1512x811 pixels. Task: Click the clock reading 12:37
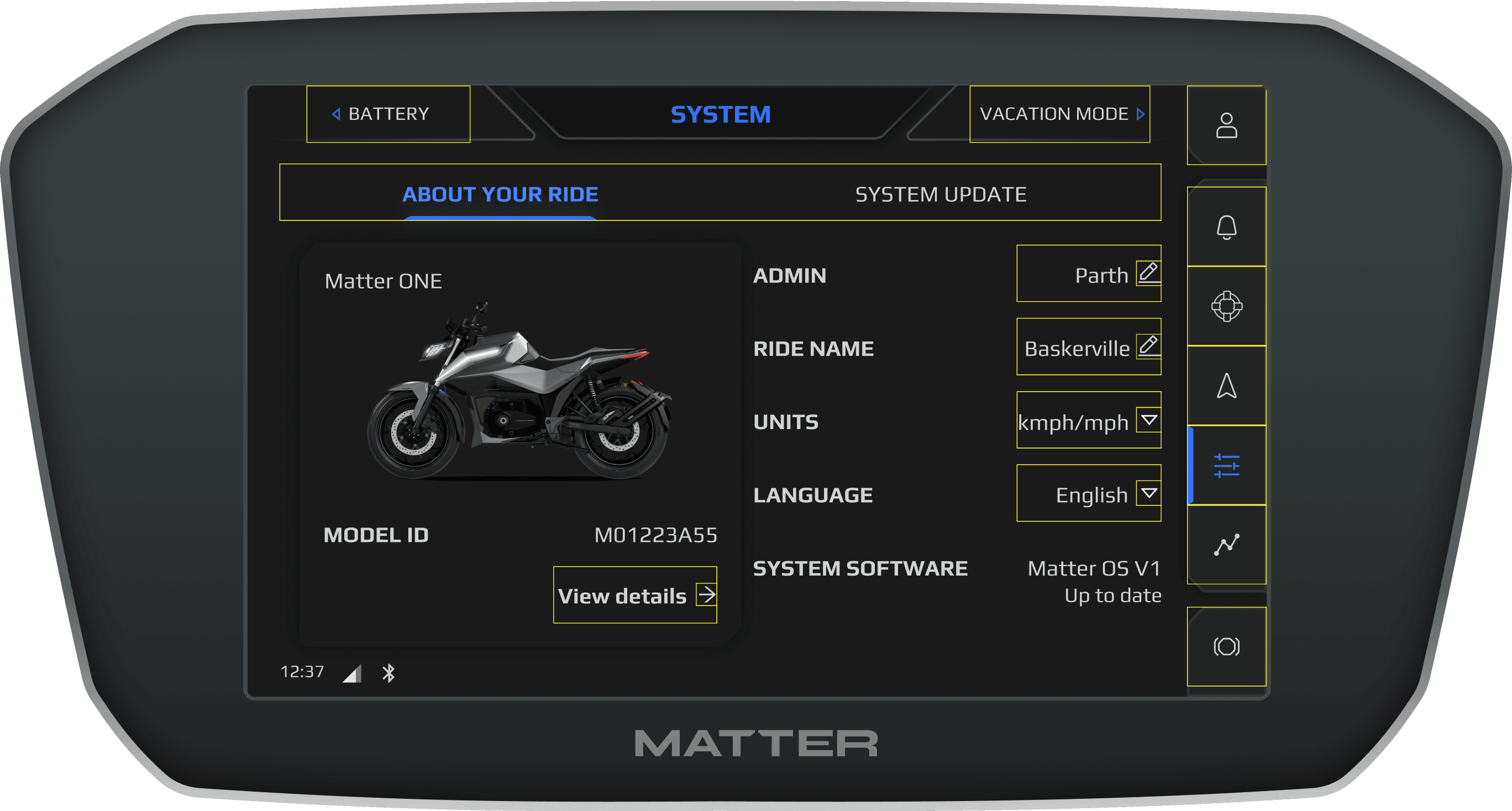pos(302,671)
